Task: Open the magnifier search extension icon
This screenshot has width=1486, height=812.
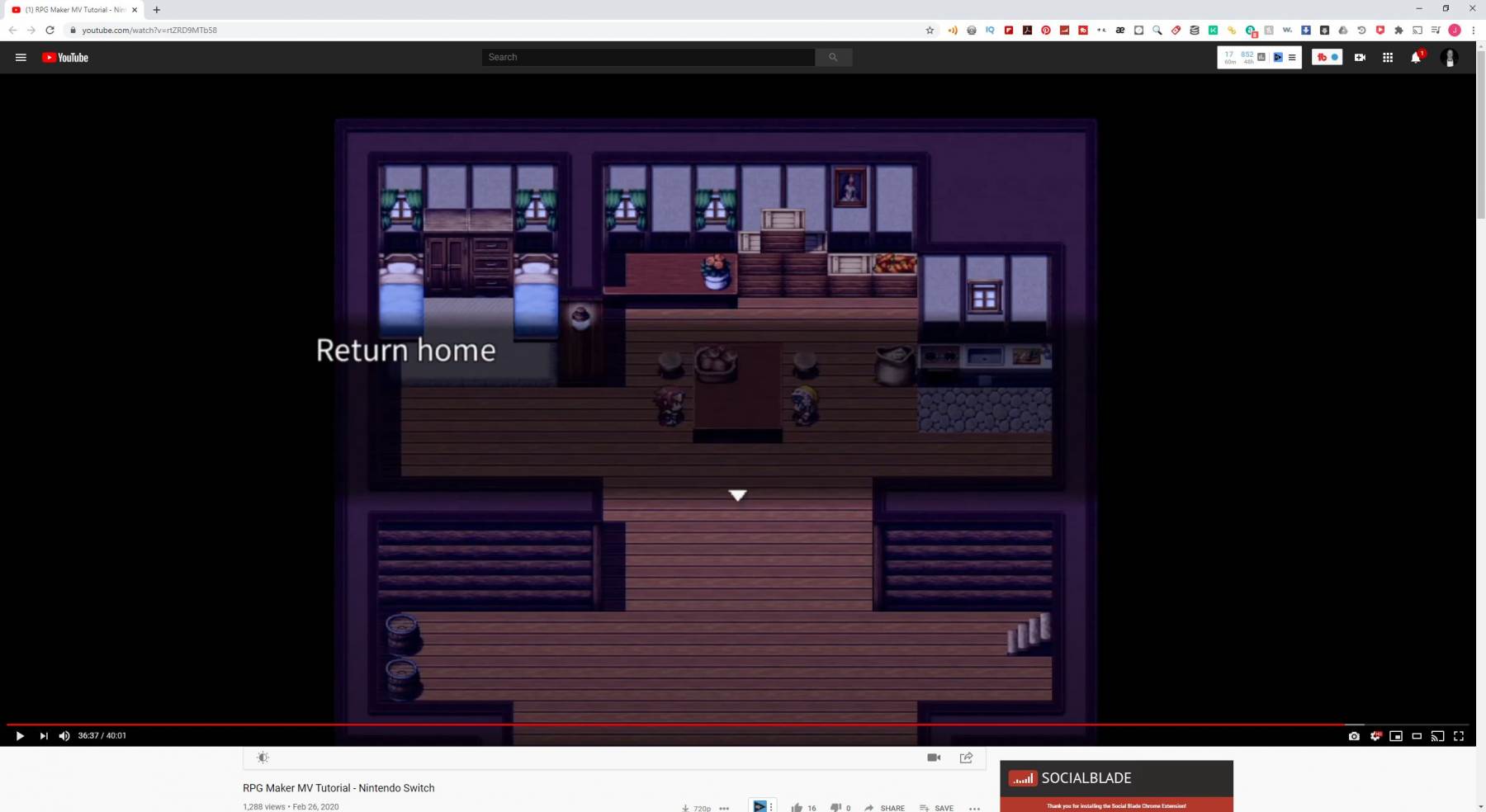Action: coord(1157,31)
